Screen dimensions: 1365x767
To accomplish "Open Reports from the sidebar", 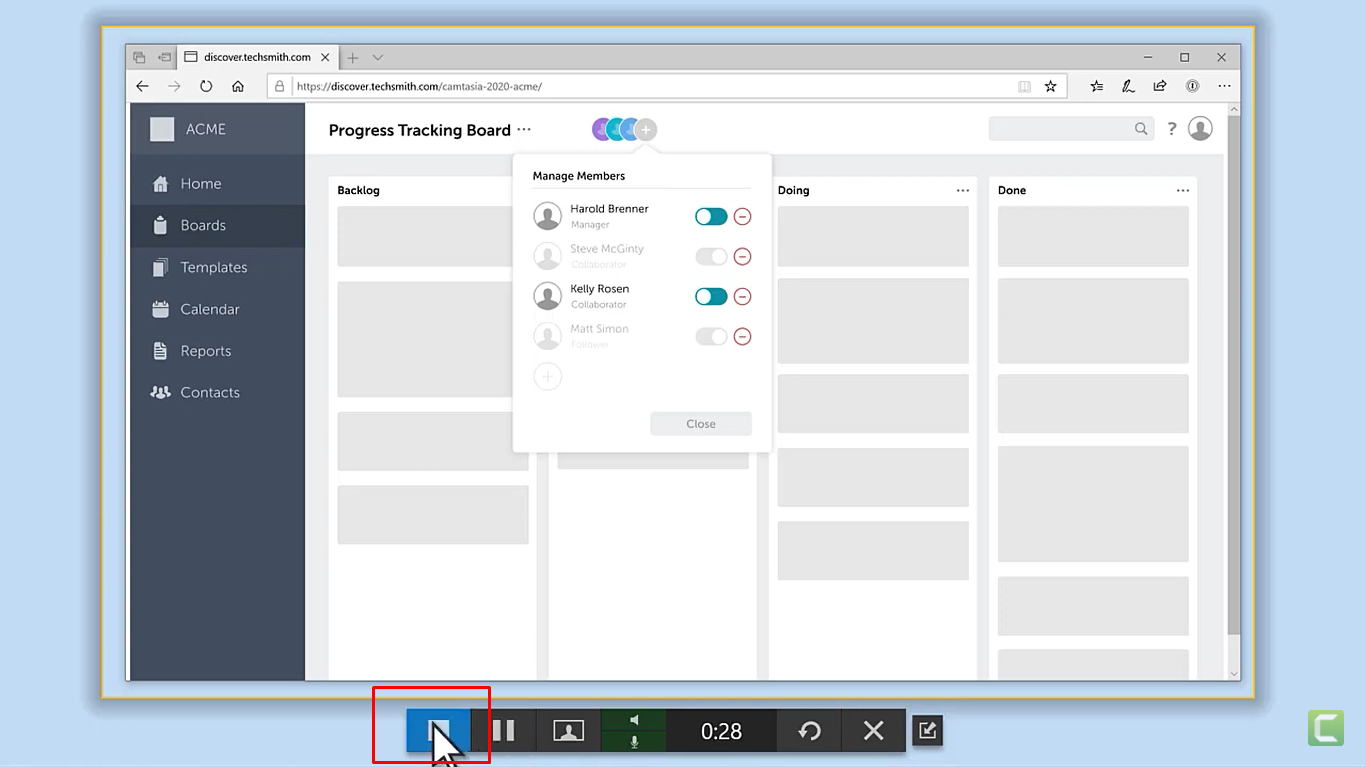I will 205,350.
